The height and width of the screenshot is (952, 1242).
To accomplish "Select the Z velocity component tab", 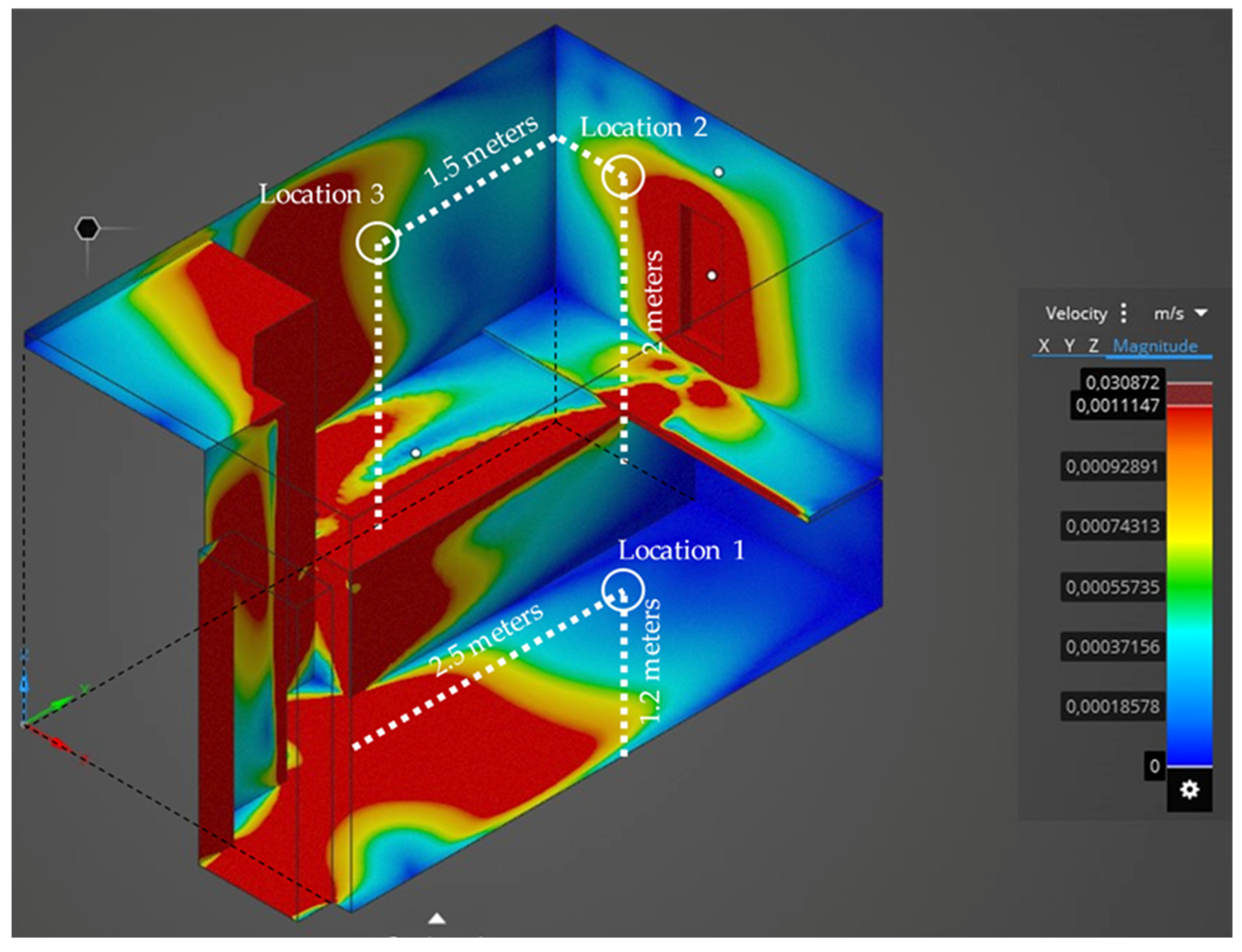I will click(1094, 346).
